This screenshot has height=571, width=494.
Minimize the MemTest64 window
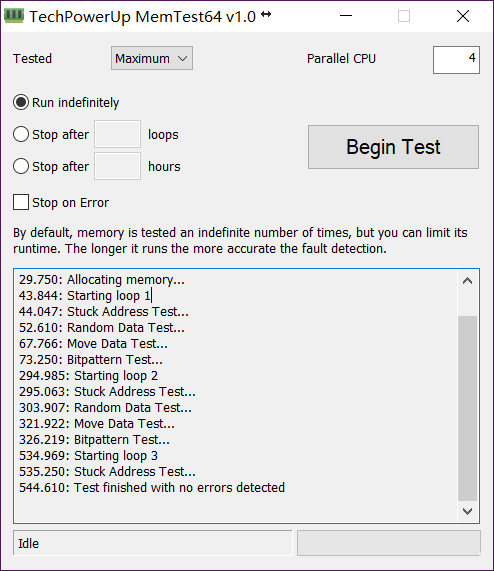[x=346, y=16]
